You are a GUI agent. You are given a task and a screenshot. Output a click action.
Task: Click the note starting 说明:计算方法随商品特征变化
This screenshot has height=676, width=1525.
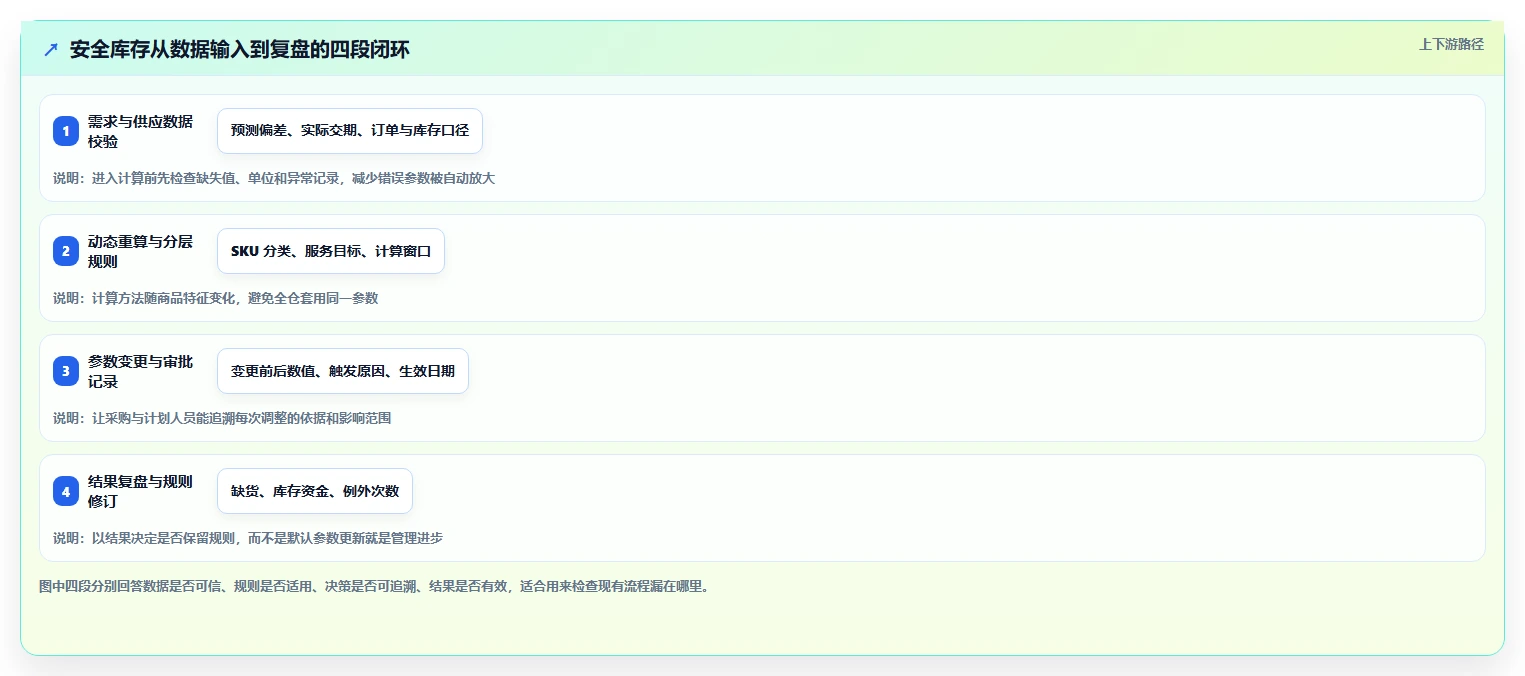216,298
